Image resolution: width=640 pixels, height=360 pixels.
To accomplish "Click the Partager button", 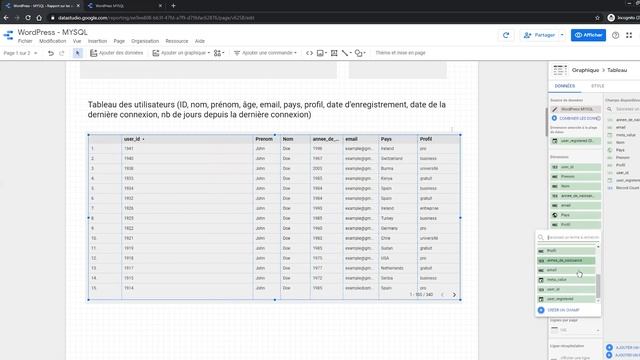I will 540,35.
